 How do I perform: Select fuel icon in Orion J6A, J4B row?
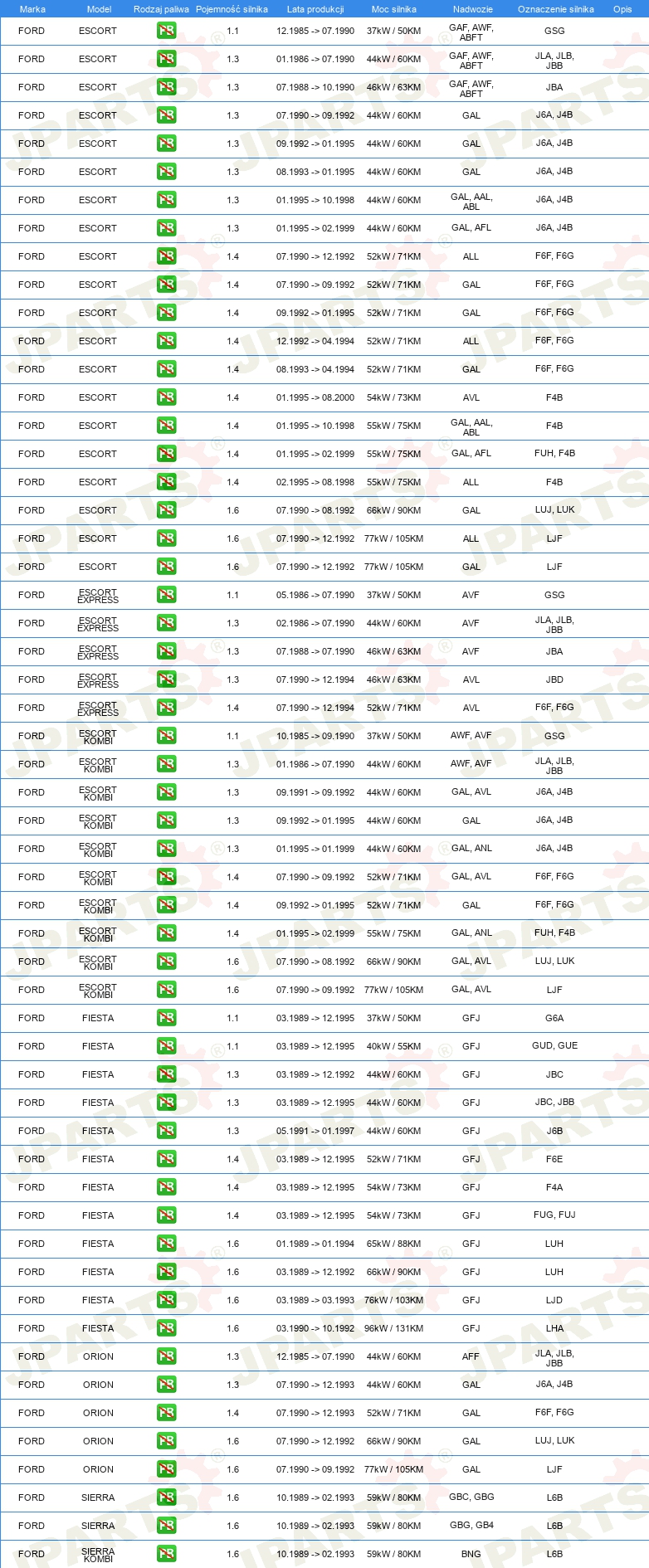click(166, 1385)
